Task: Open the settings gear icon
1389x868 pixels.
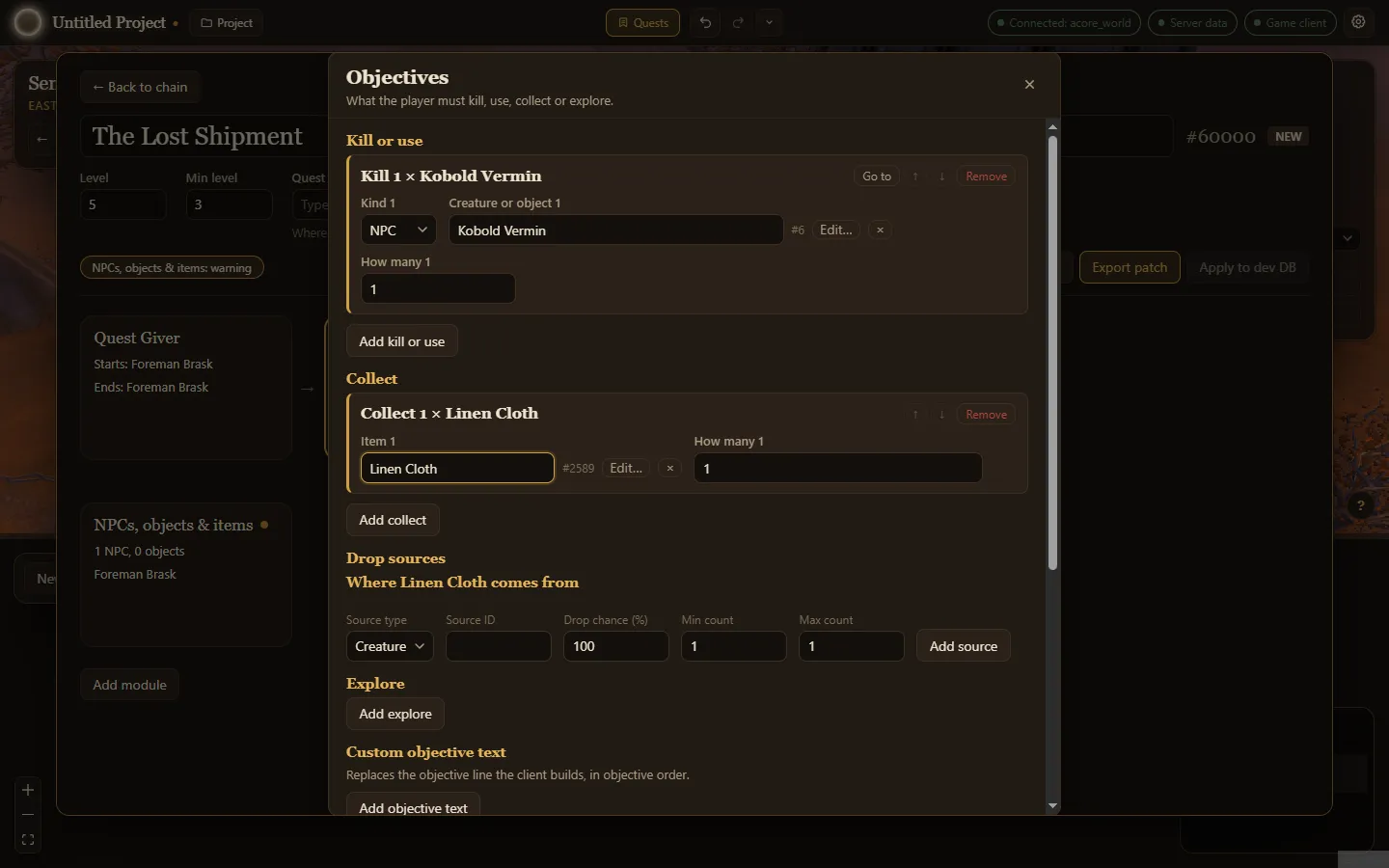Action: (x=1358, y=22)
